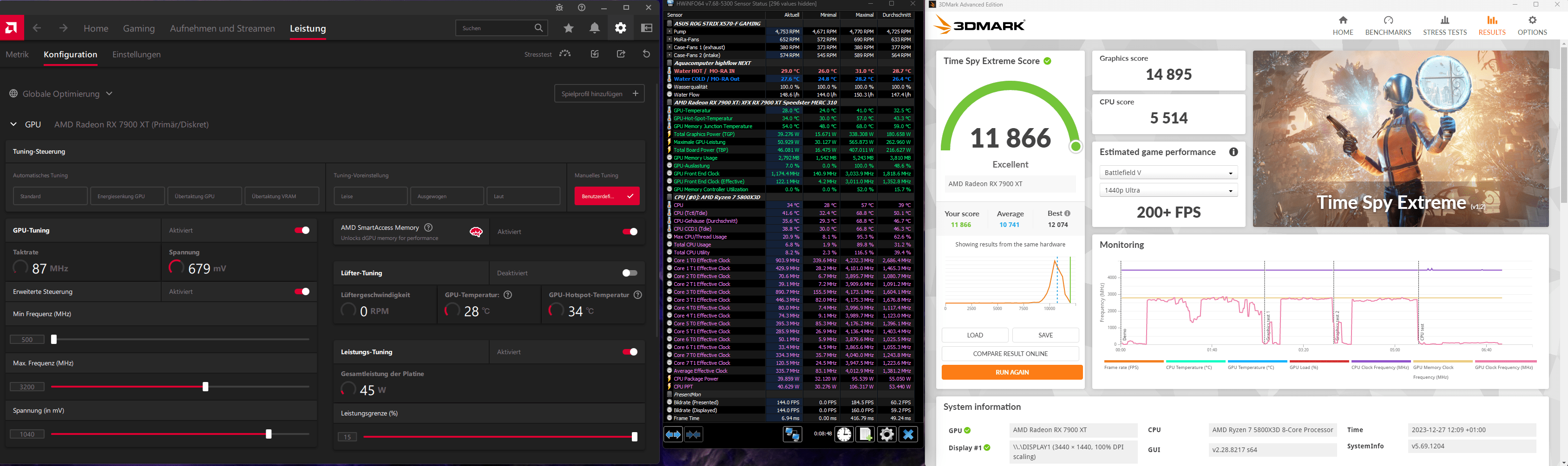Image resolution: width=1568 pixels, height=466 pixels.
Task: Start HWiNFO logging with sheet icon
Action: point(865,434)
